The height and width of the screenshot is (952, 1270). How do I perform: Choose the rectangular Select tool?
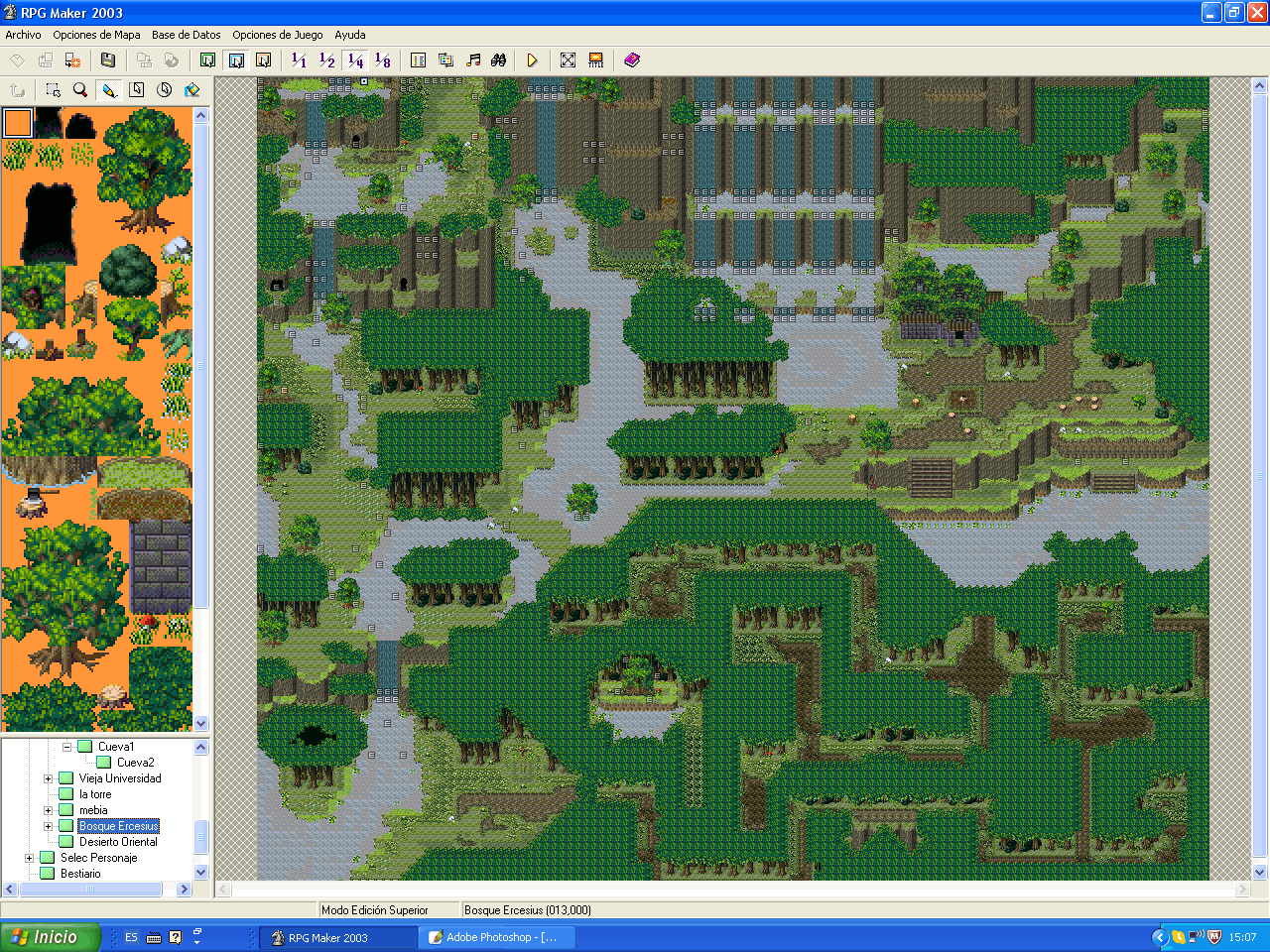[53, 90]
